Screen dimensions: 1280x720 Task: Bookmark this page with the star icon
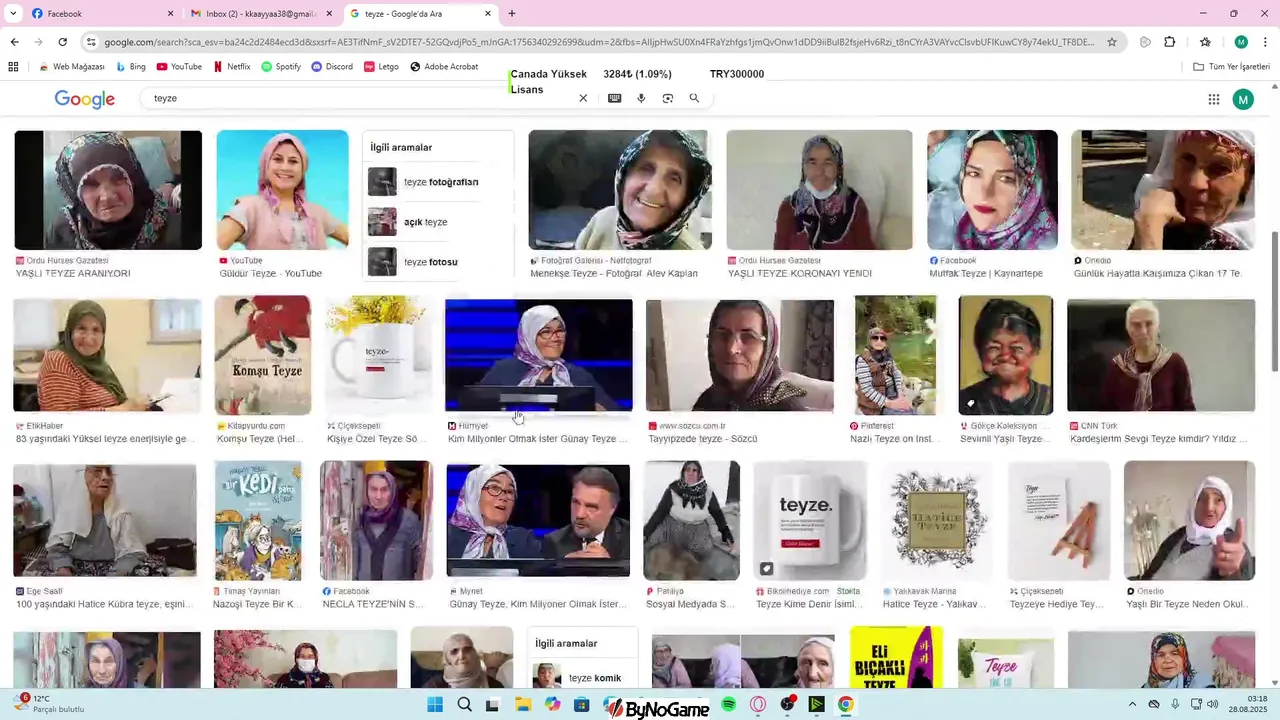[1112, 42]
